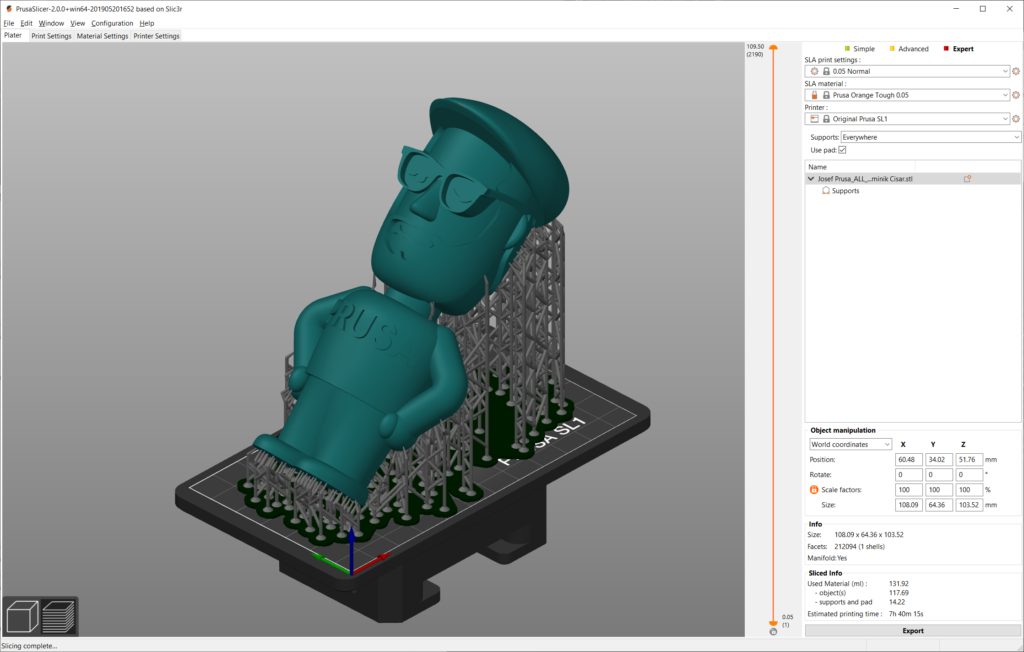Switch to the 3D editor view cube icon

click(x=22, y=616)
